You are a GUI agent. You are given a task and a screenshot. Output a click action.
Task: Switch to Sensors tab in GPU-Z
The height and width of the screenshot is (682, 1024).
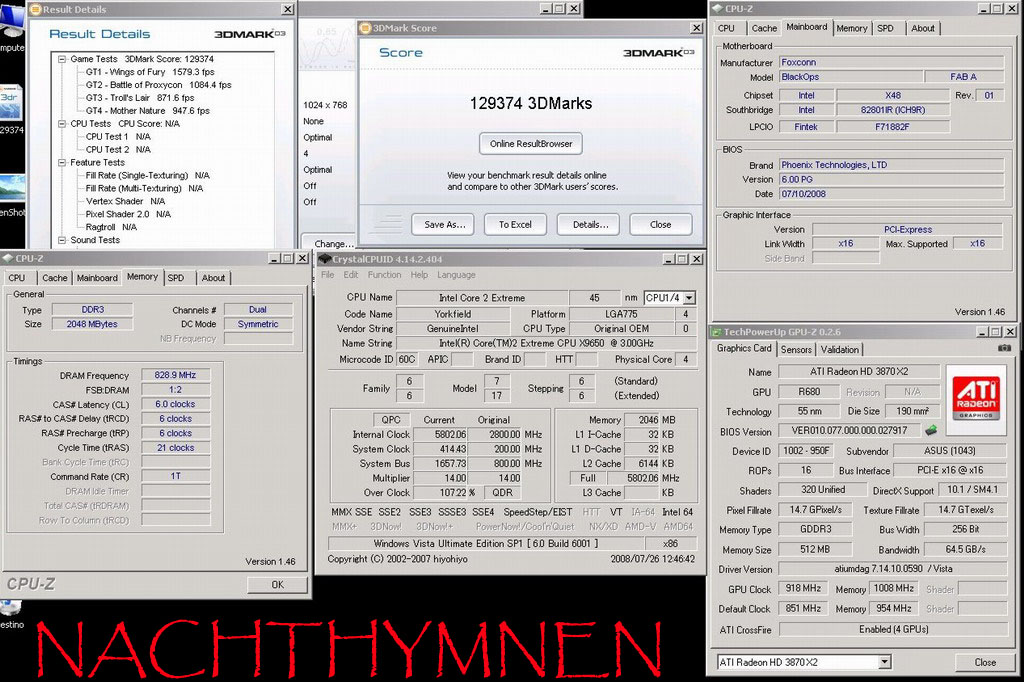(796, 349)
